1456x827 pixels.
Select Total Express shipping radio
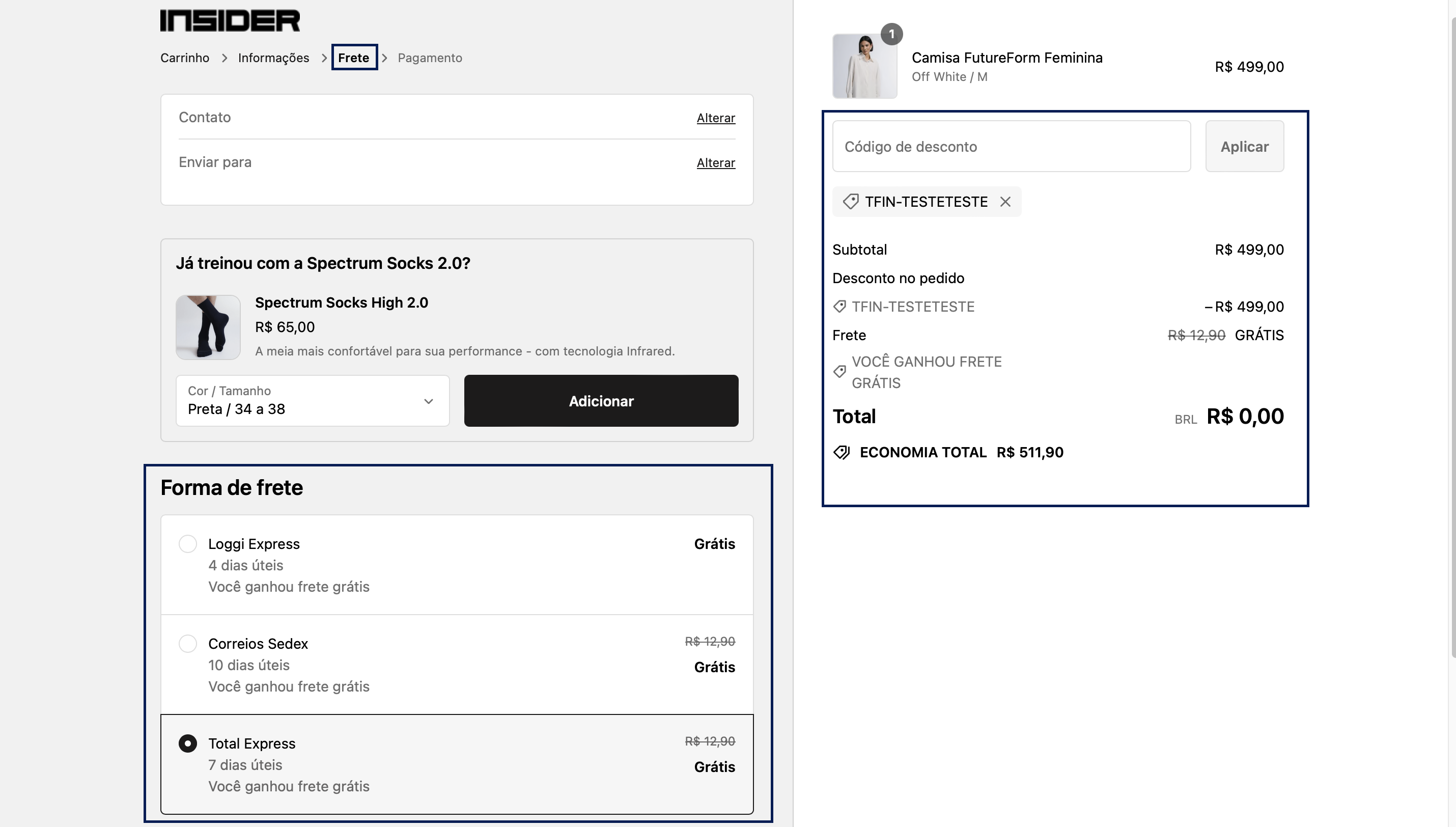pos(188,743)
